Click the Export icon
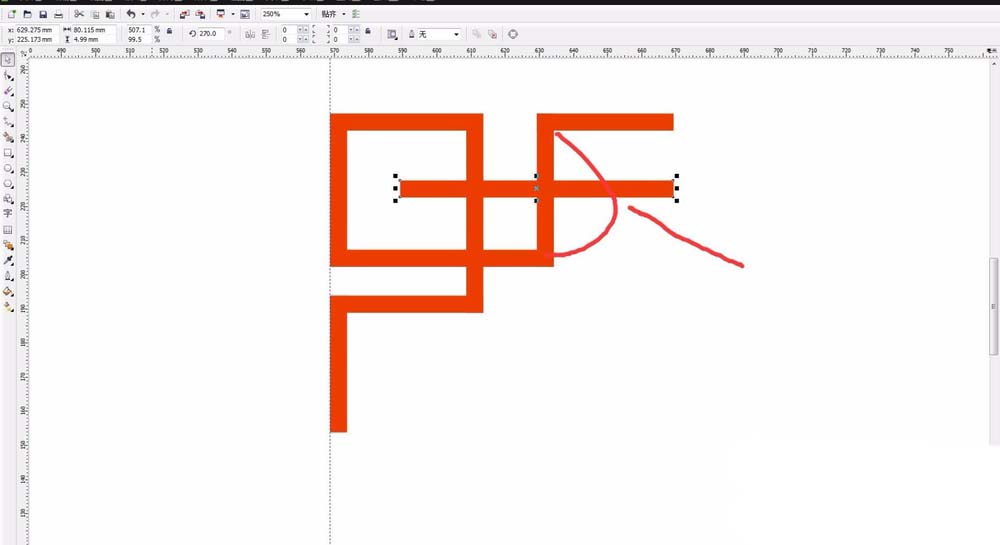Viewport: 1000px width, 545px height. [x=200, y=14]
